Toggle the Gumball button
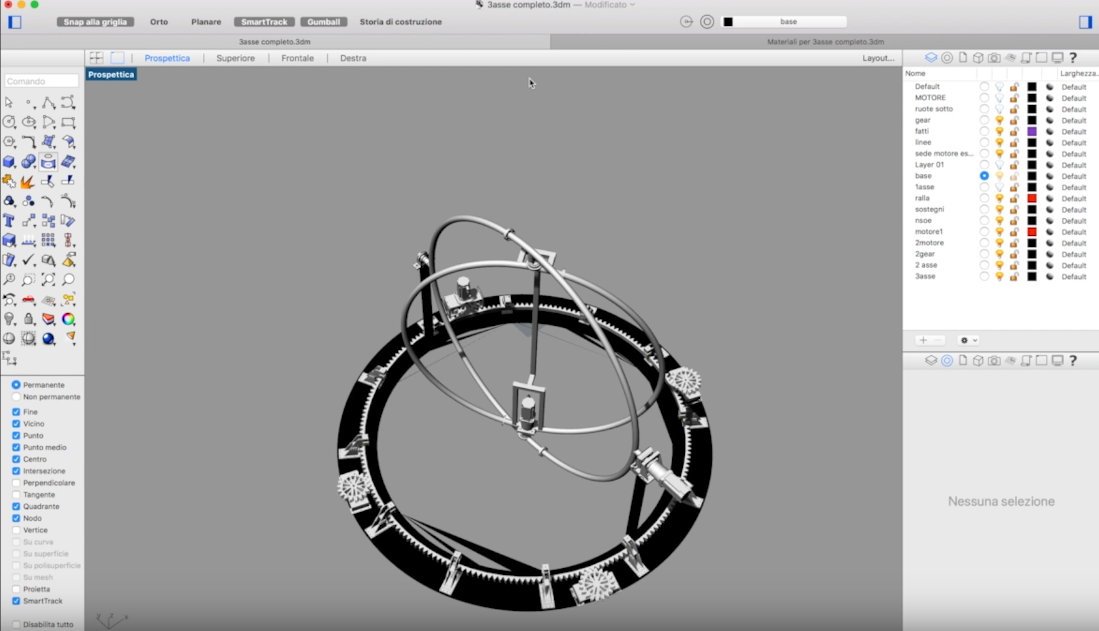This screenshot has height=631, width=1099. (324, 22)
